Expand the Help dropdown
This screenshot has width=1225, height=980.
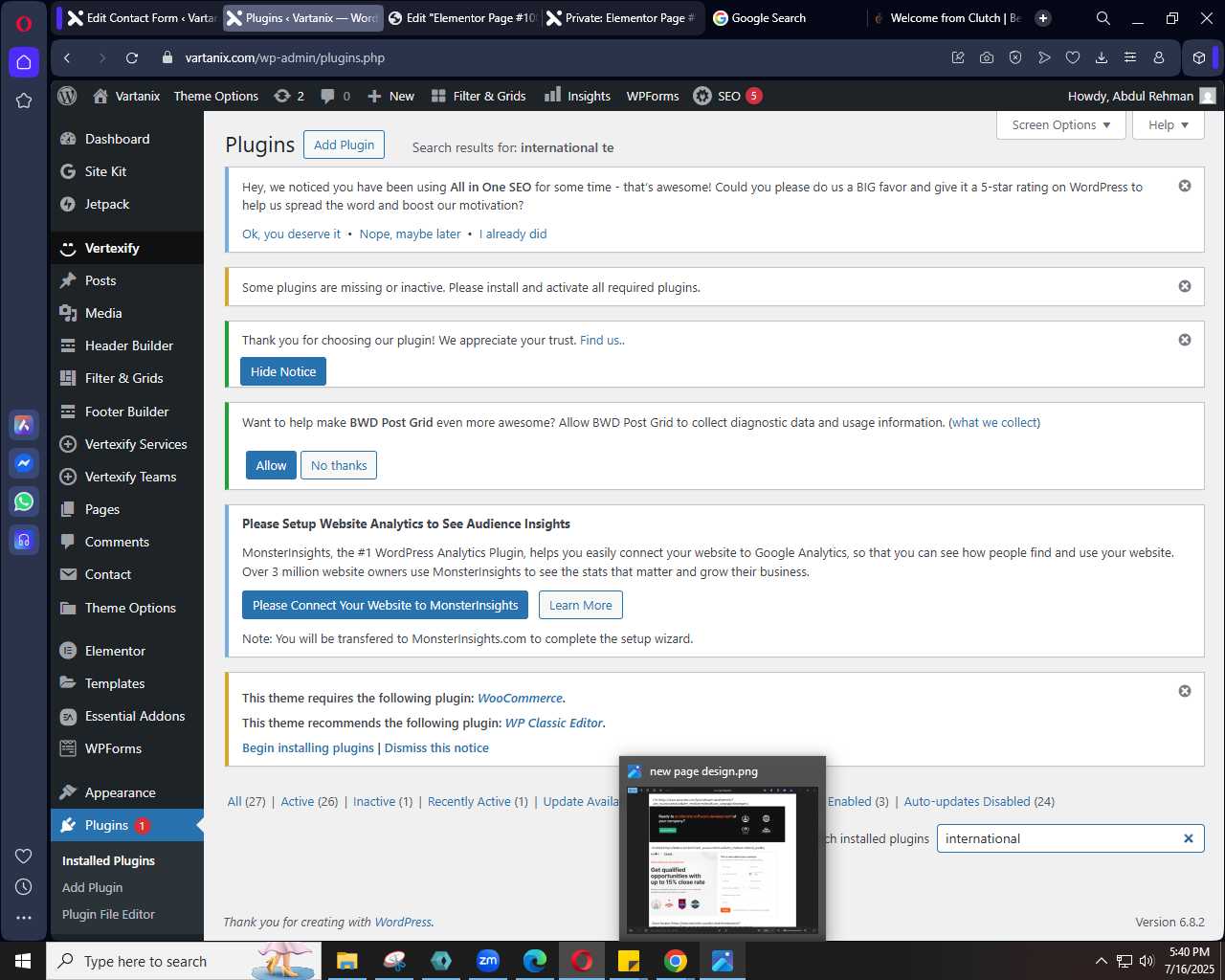tap(1169, 125)
